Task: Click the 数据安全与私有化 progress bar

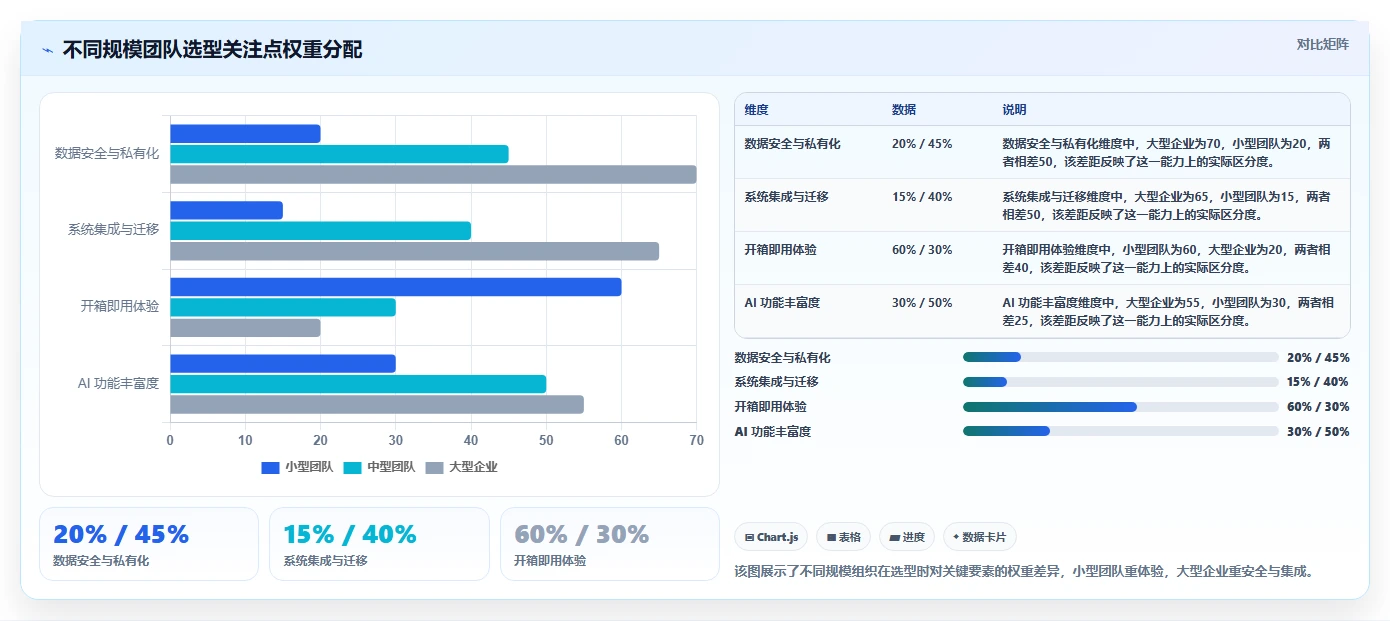Action: [1121, 357]
